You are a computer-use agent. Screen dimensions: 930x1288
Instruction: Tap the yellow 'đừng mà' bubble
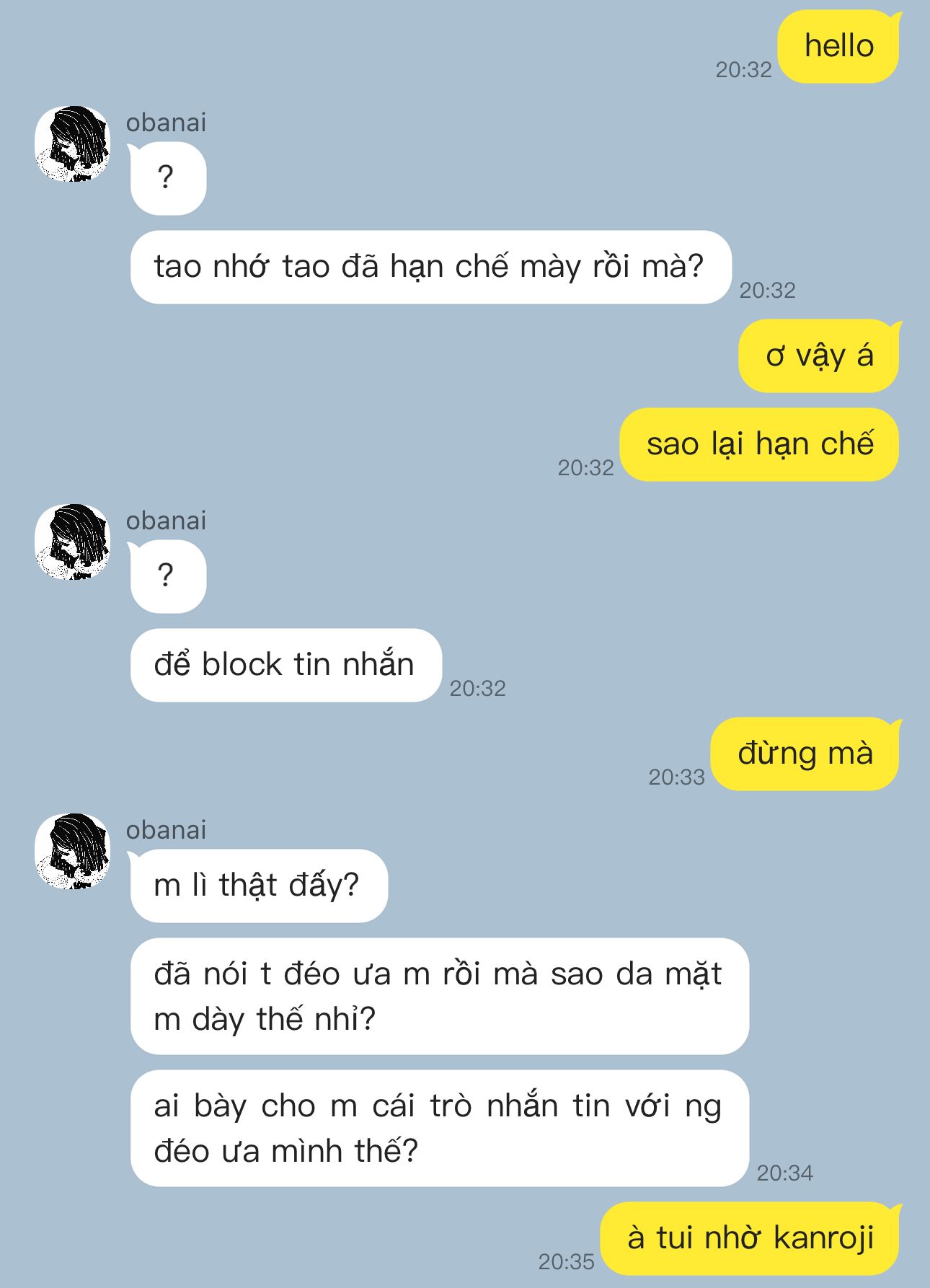tap(805, 754)
